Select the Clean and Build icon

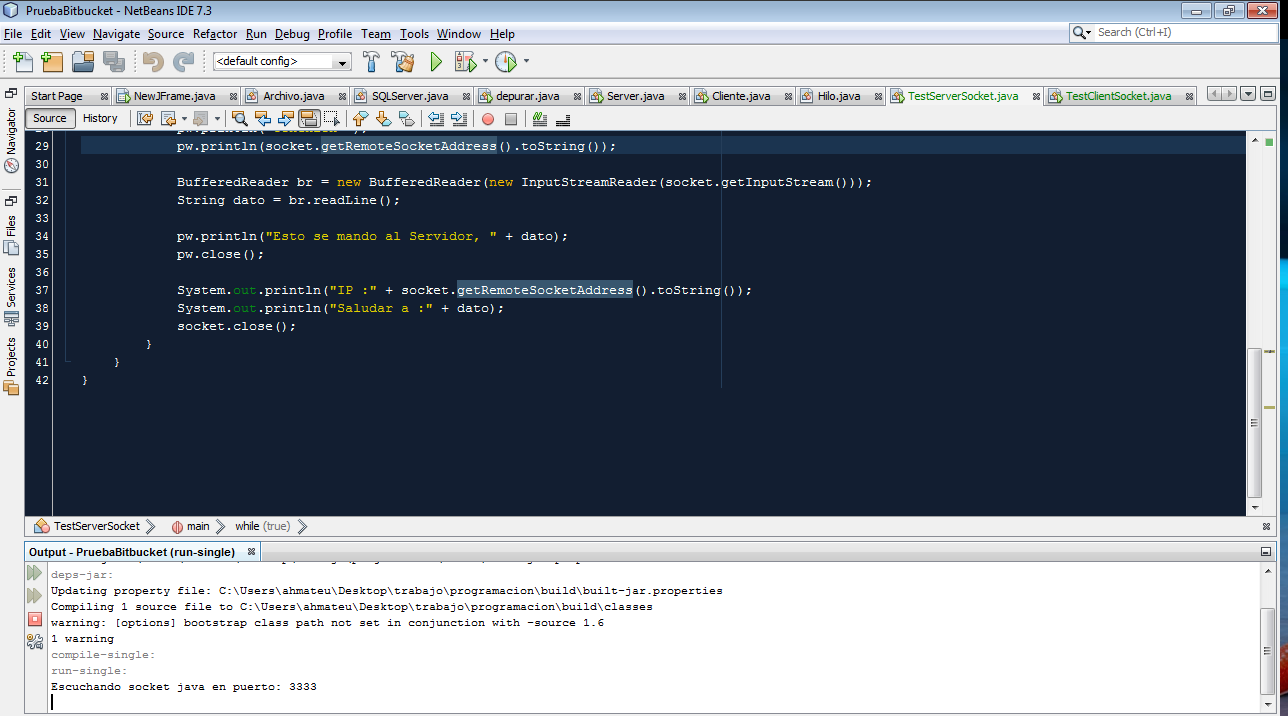click(404, 61)
